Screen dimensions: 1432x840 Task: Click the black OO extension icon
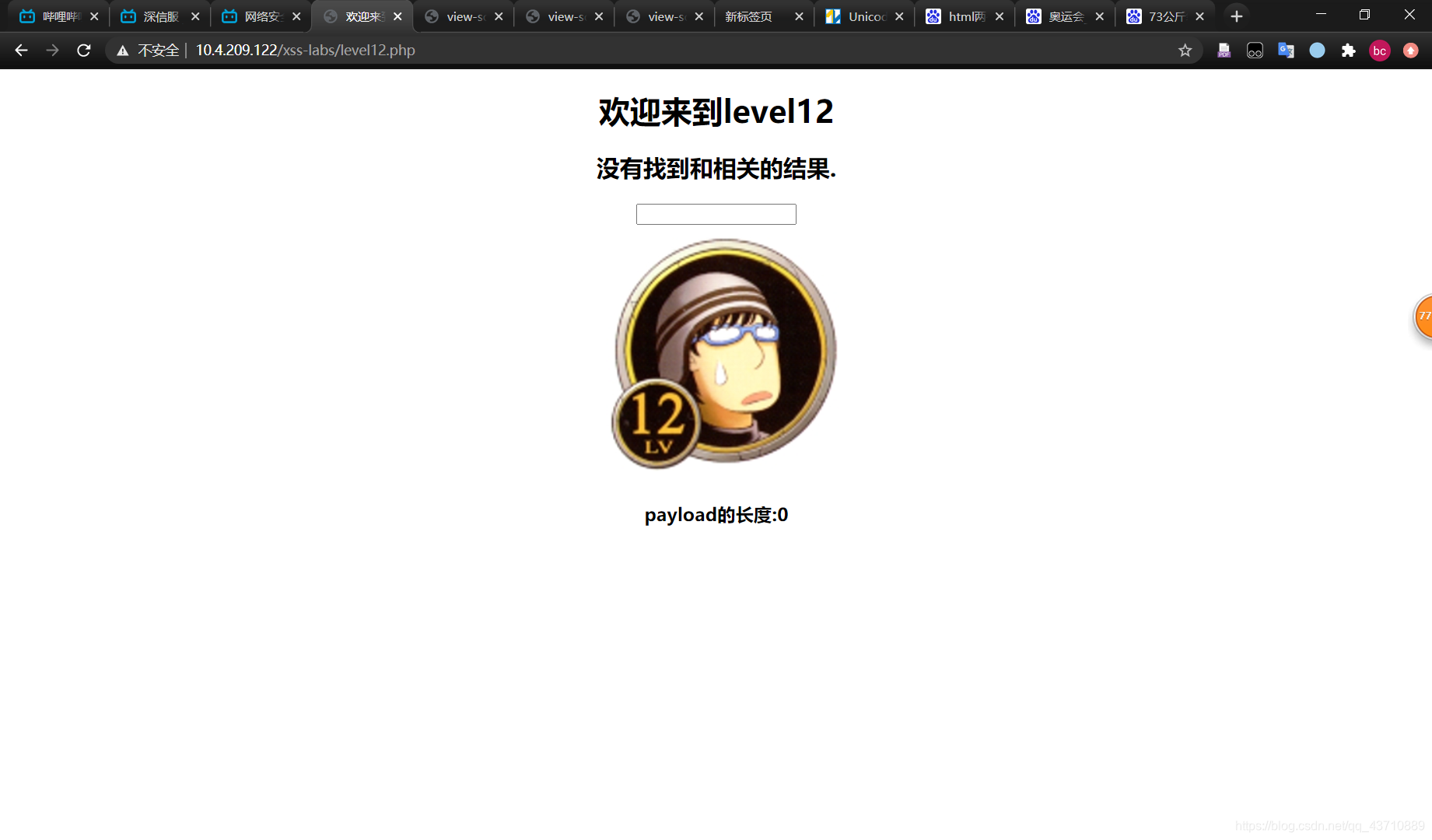click(1255, 50)
